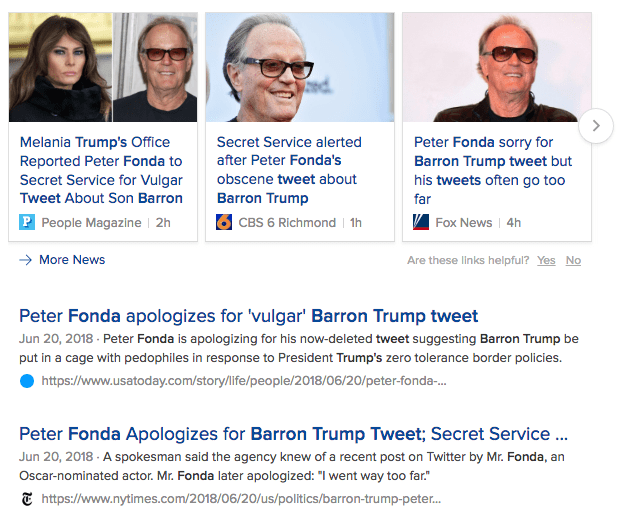Open NYT Fonda Apologizes Secret Service result
622x530 pixels.
coord(294,434)
